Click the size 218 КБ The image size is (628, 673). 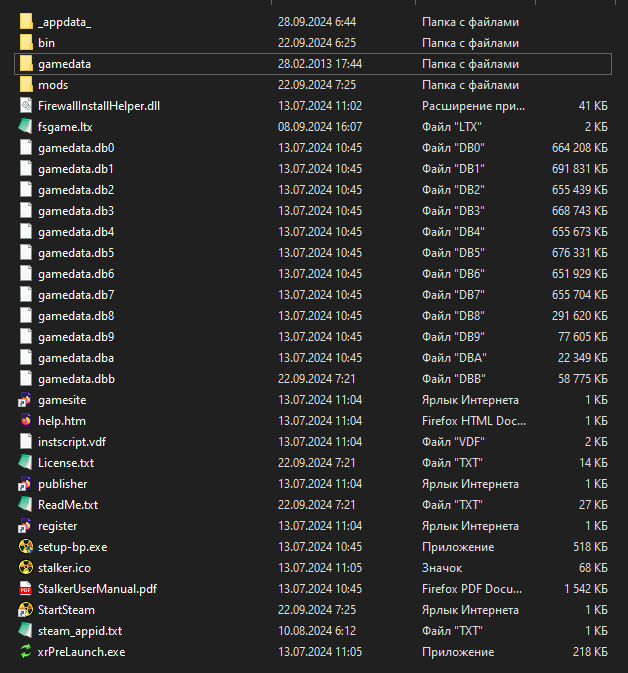click(590, 652)
